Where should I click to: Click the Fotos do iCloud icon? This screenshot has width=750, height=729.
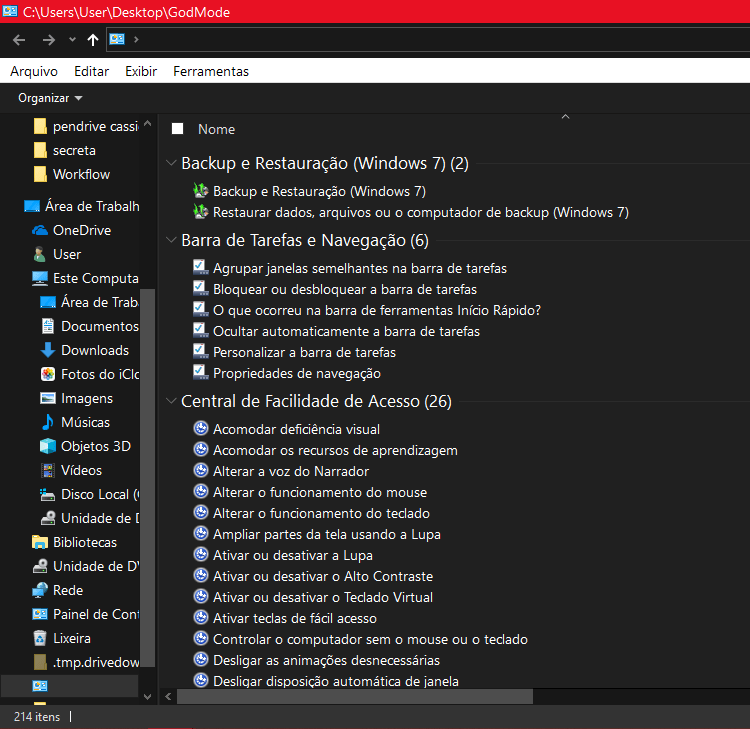click(48, 374)
